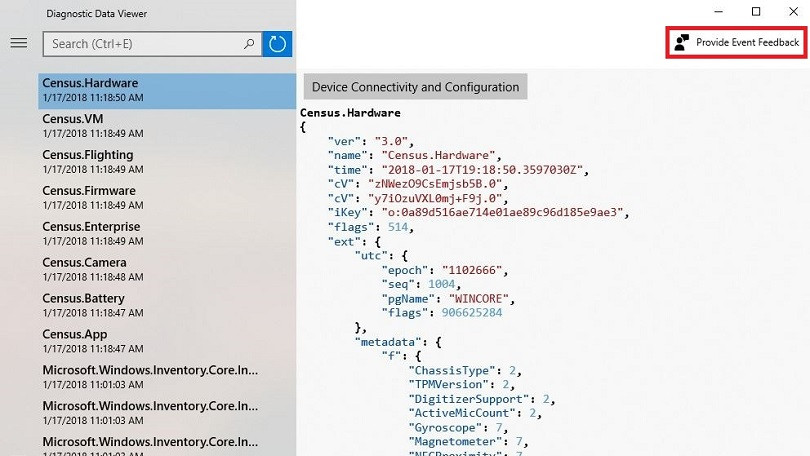Click the Diagnostic Data Viewer title
Screen dimensions: 810x456
[97, 14]
